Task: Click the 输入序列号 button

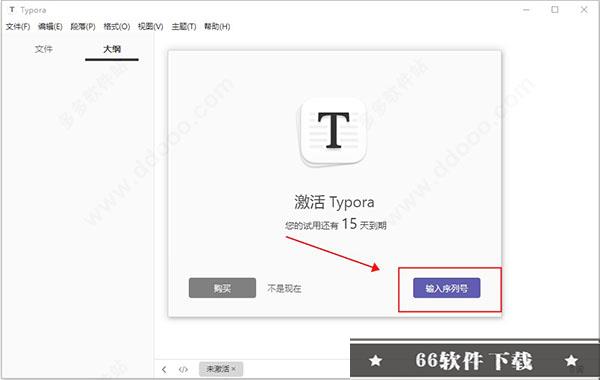Action: click(447, 288)
